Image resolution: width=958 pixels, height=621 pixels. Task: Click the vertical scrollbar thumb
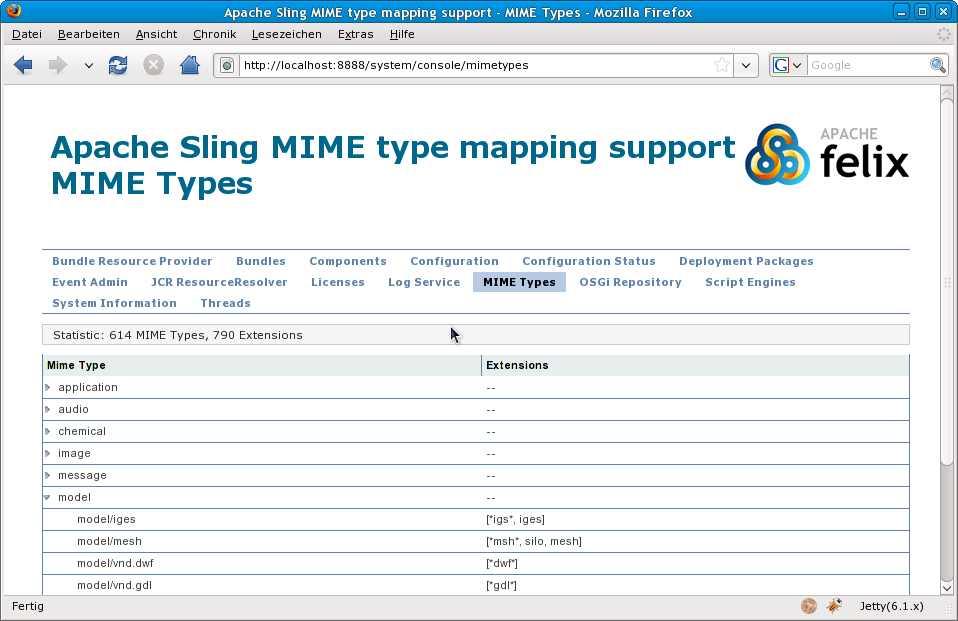947,282
